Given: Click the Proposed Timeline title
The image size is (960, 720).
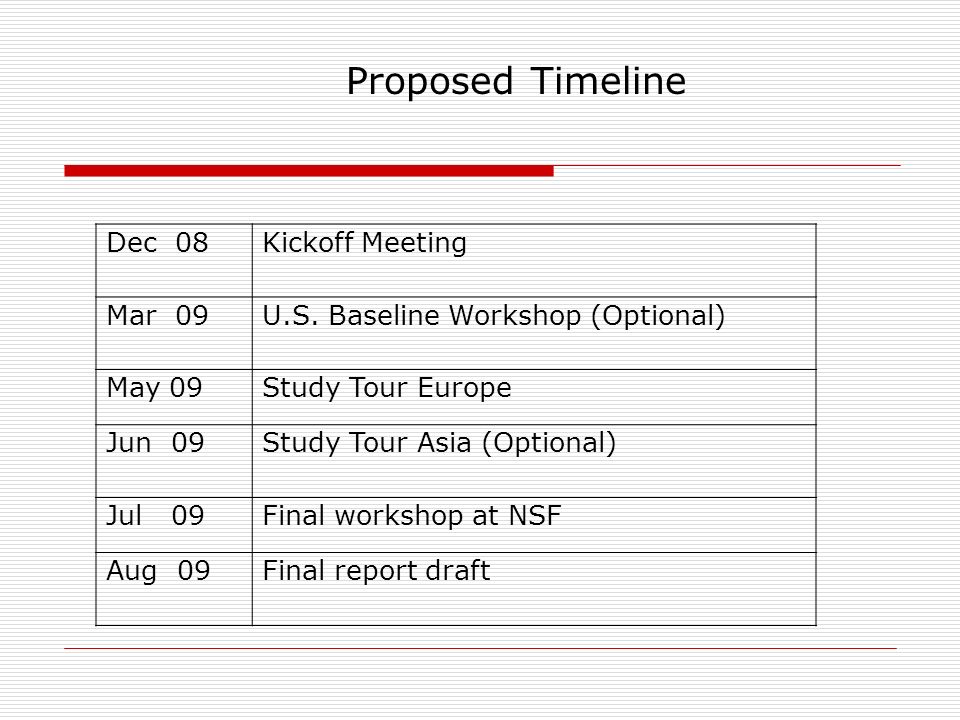Looking at the screenshot, I should coord(516,81).
